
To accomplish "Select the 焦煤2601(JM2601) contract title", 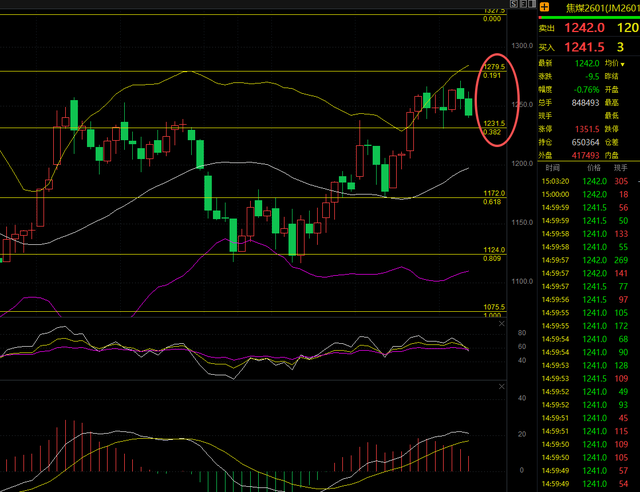I will coord(602,8).
